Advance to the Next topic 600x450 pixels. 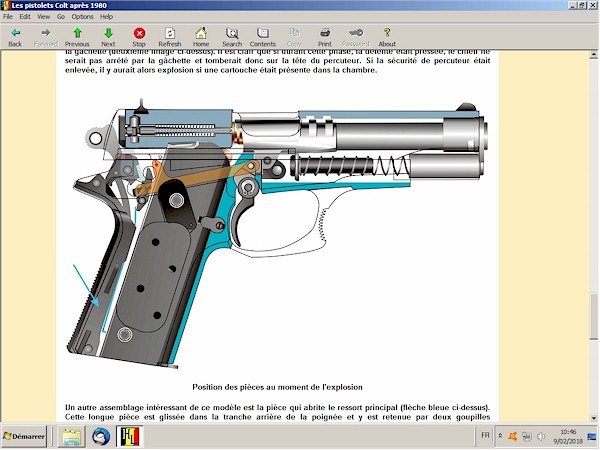coord(108,37)
